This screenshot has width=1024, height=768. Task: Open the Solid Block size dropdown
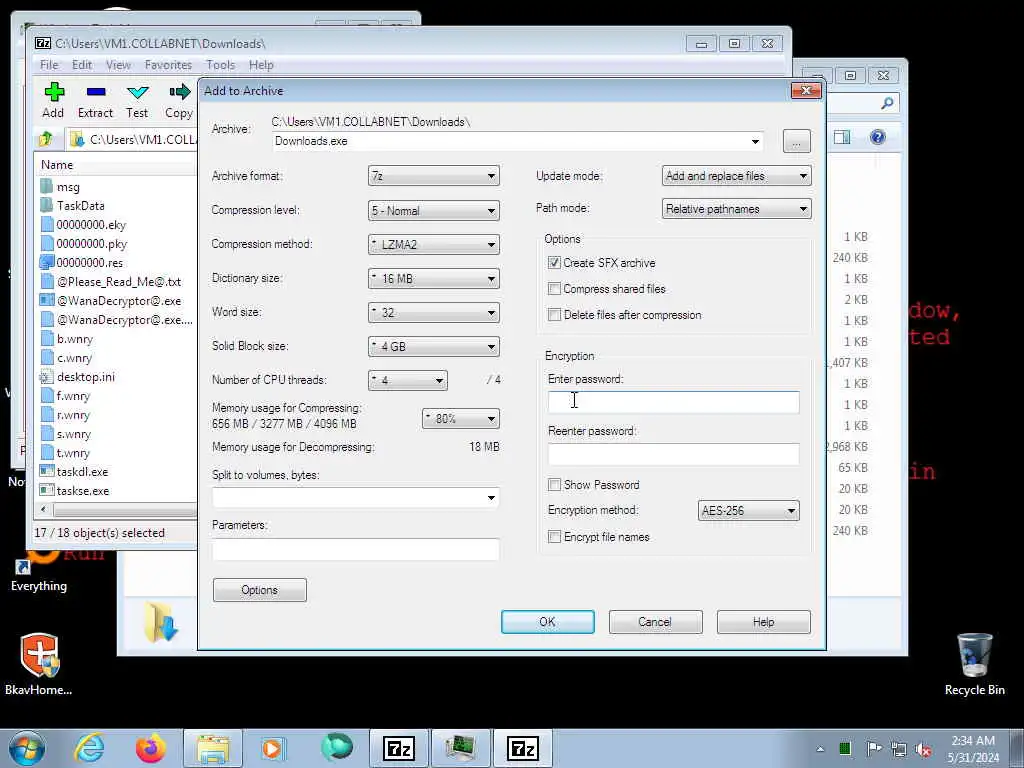[x=434, y=346]
